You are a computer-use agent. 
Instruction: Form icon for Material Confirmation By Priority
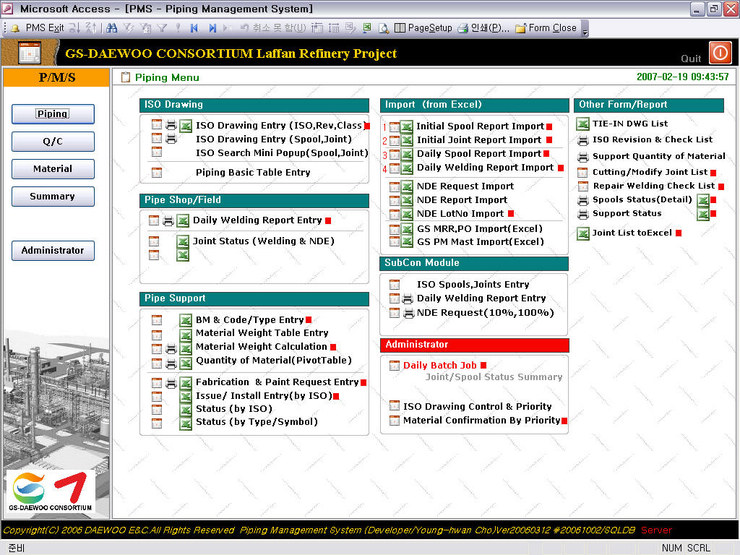395,420
